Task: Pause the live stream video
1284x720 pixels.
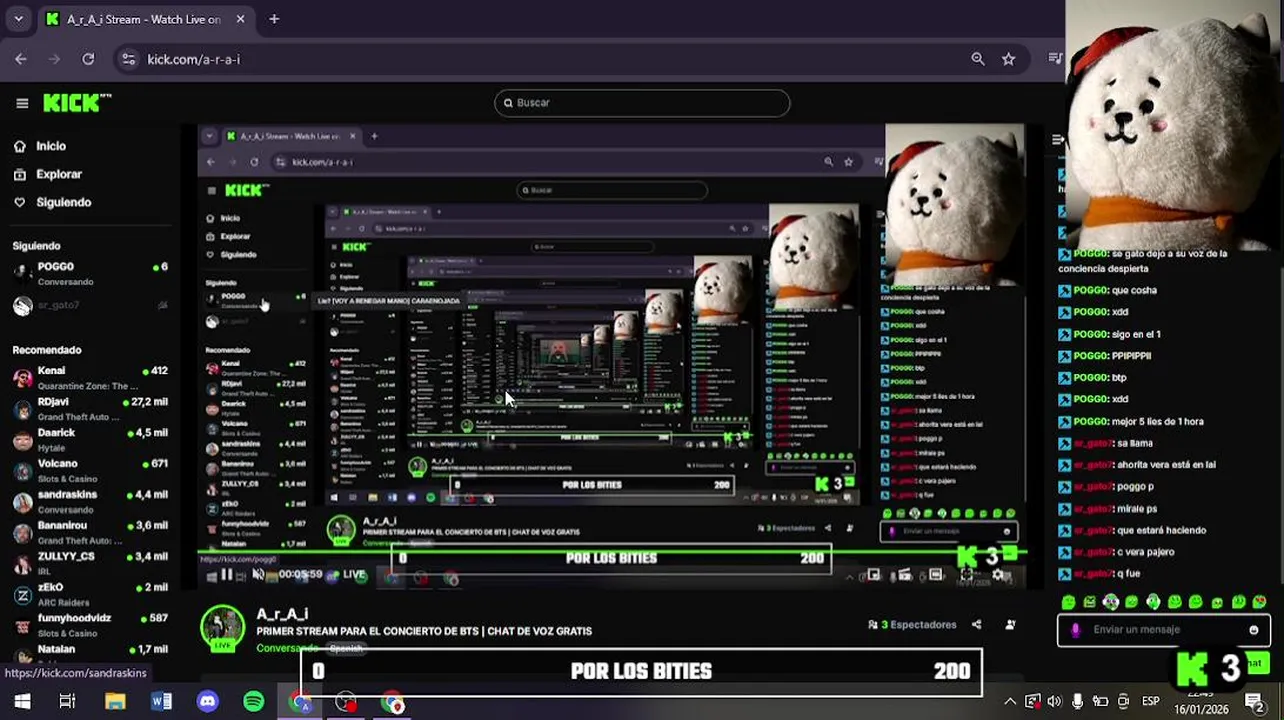Action: (x=227, y=574)
